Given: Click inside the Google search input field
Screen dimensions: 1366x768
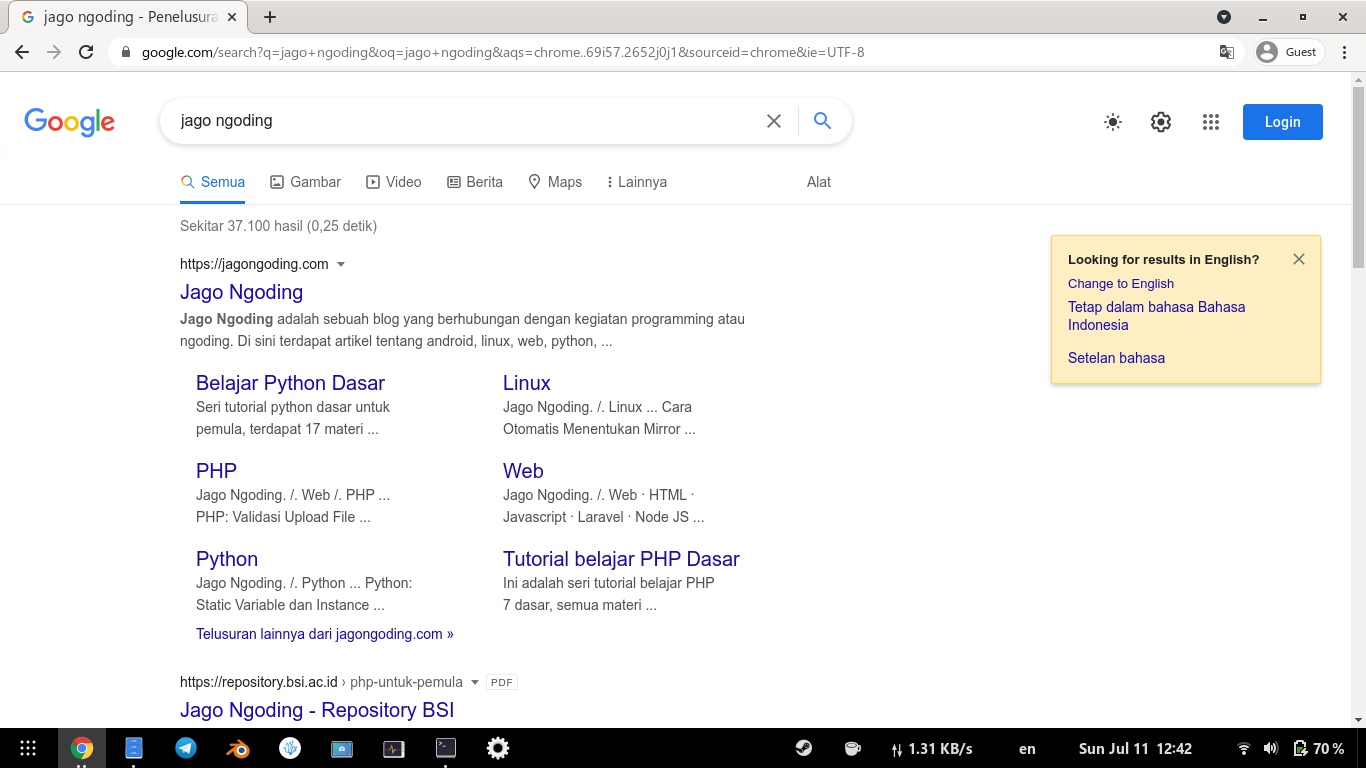Looking at the screenshot, I should (x=460, y=121).
